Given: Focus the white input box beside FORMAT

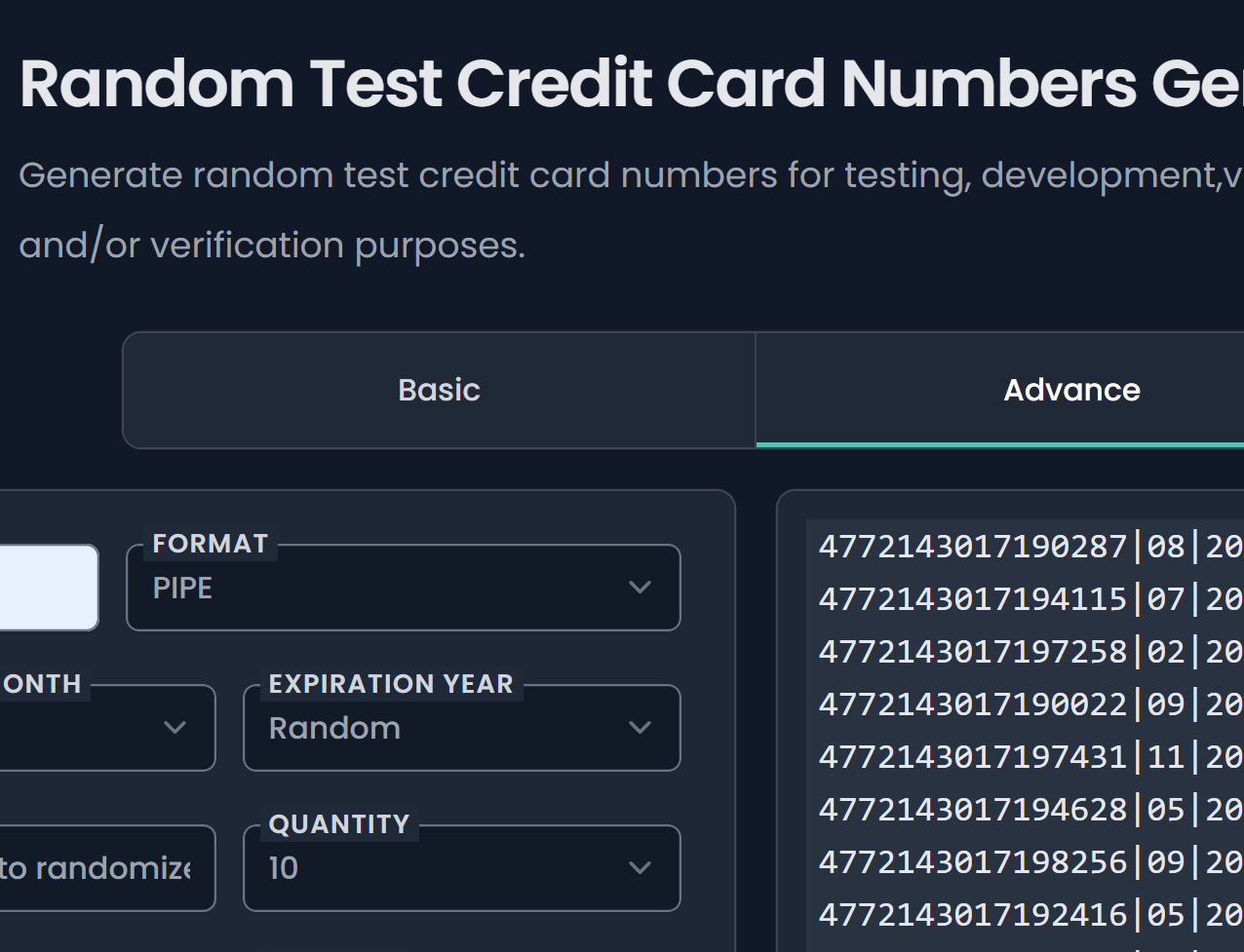Looking at the screenshot, I should (49, 588).
